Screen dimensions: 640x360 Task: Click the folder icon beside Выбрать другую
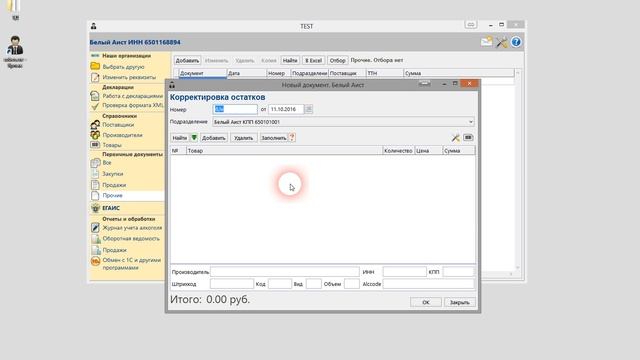(x=95, y=66)
